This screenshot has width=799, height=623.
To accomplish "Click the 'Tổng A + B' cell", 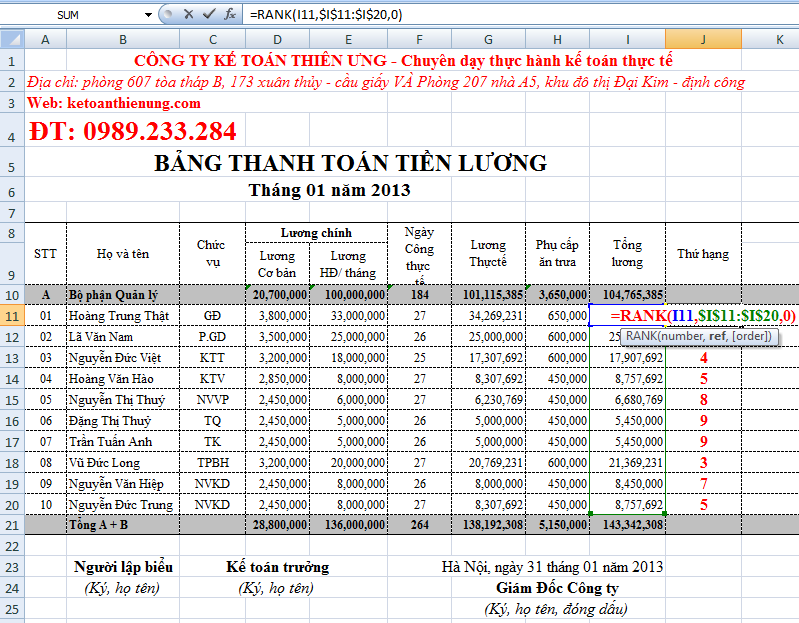I will click(123, 525).
